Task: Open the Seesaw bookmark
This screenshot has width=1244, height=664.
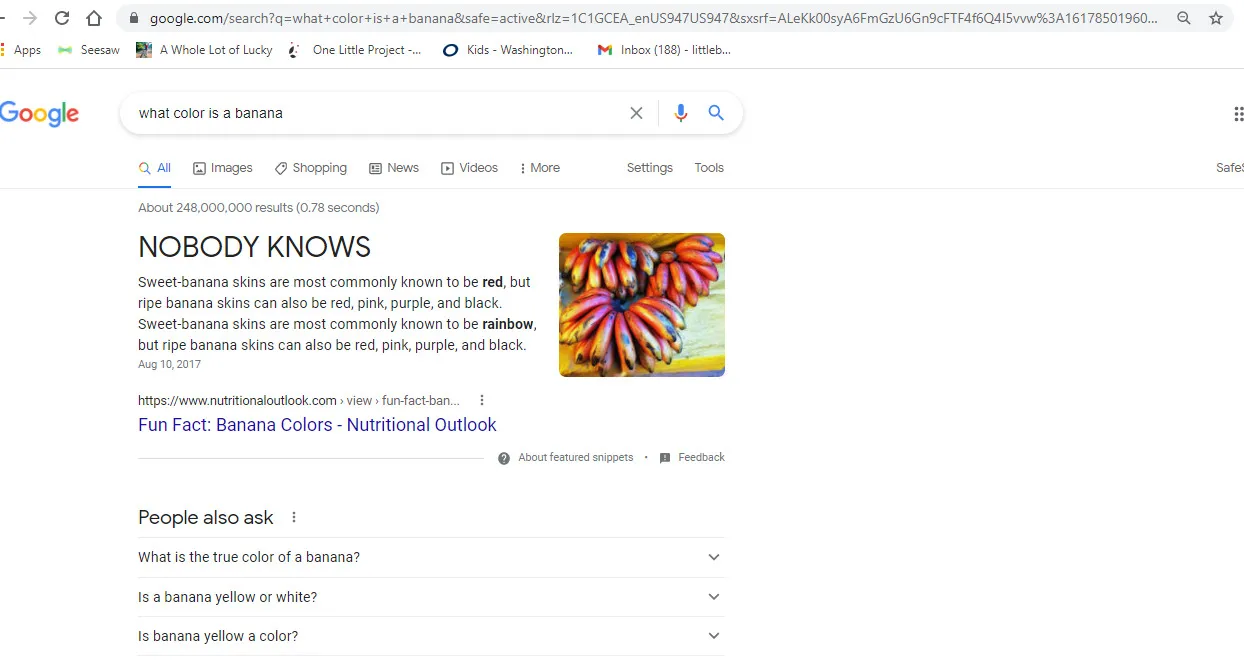Action: [x=89, y=50]
